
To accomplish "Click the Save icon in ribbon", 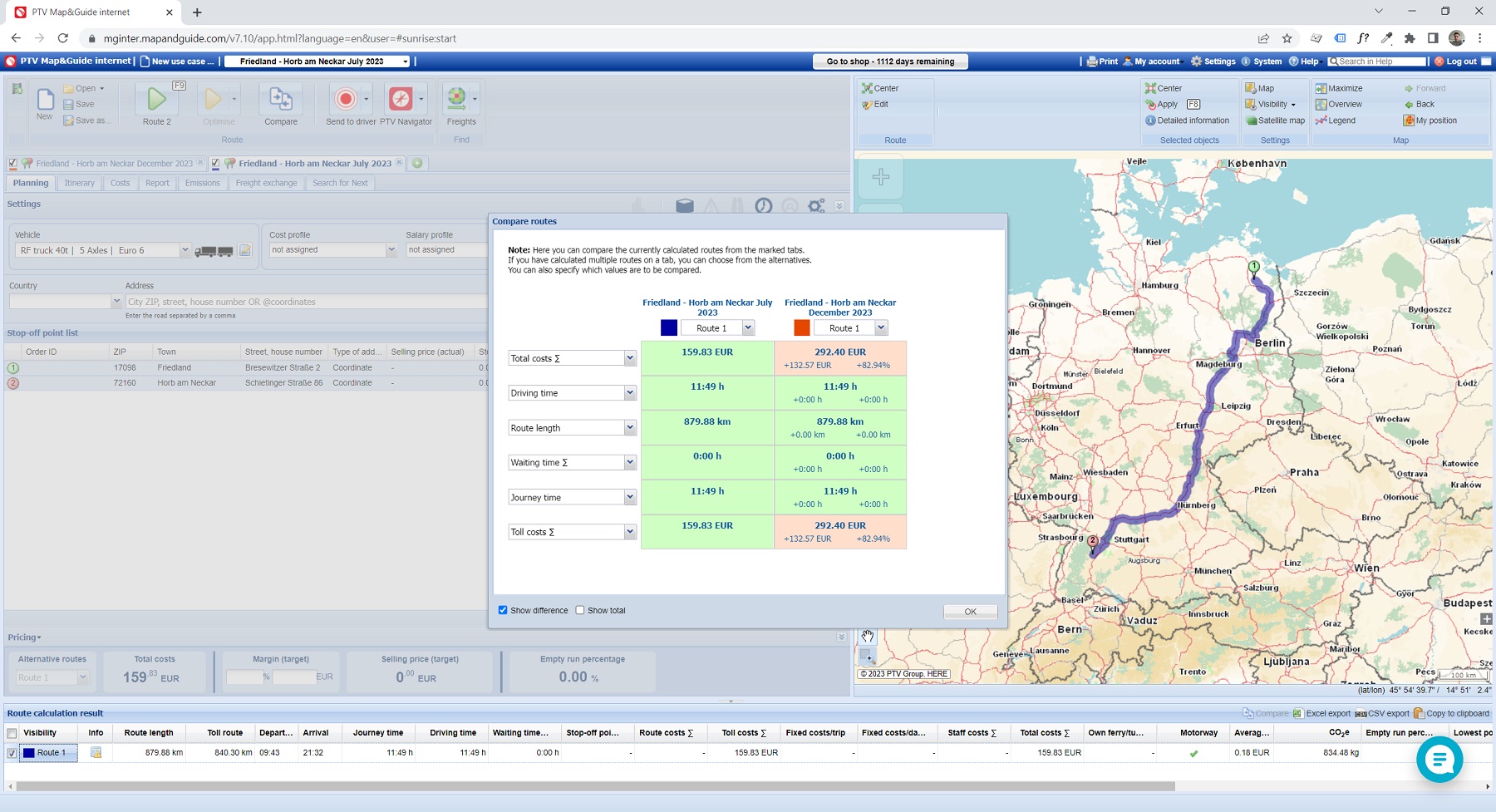I will tap(69, 105).
